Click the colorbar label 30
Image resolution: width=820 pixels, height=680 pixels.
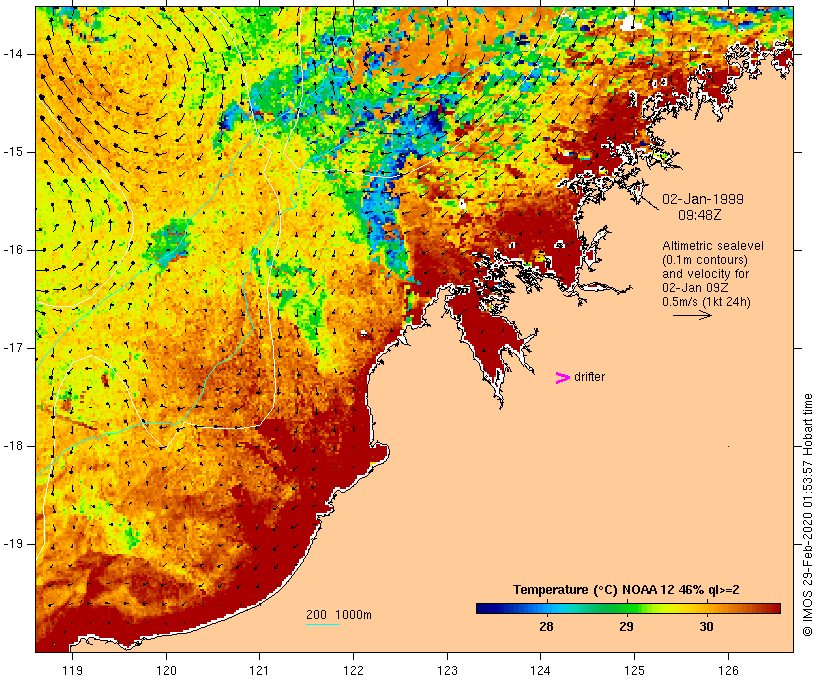pyautogui.click(x=706, y=626)
